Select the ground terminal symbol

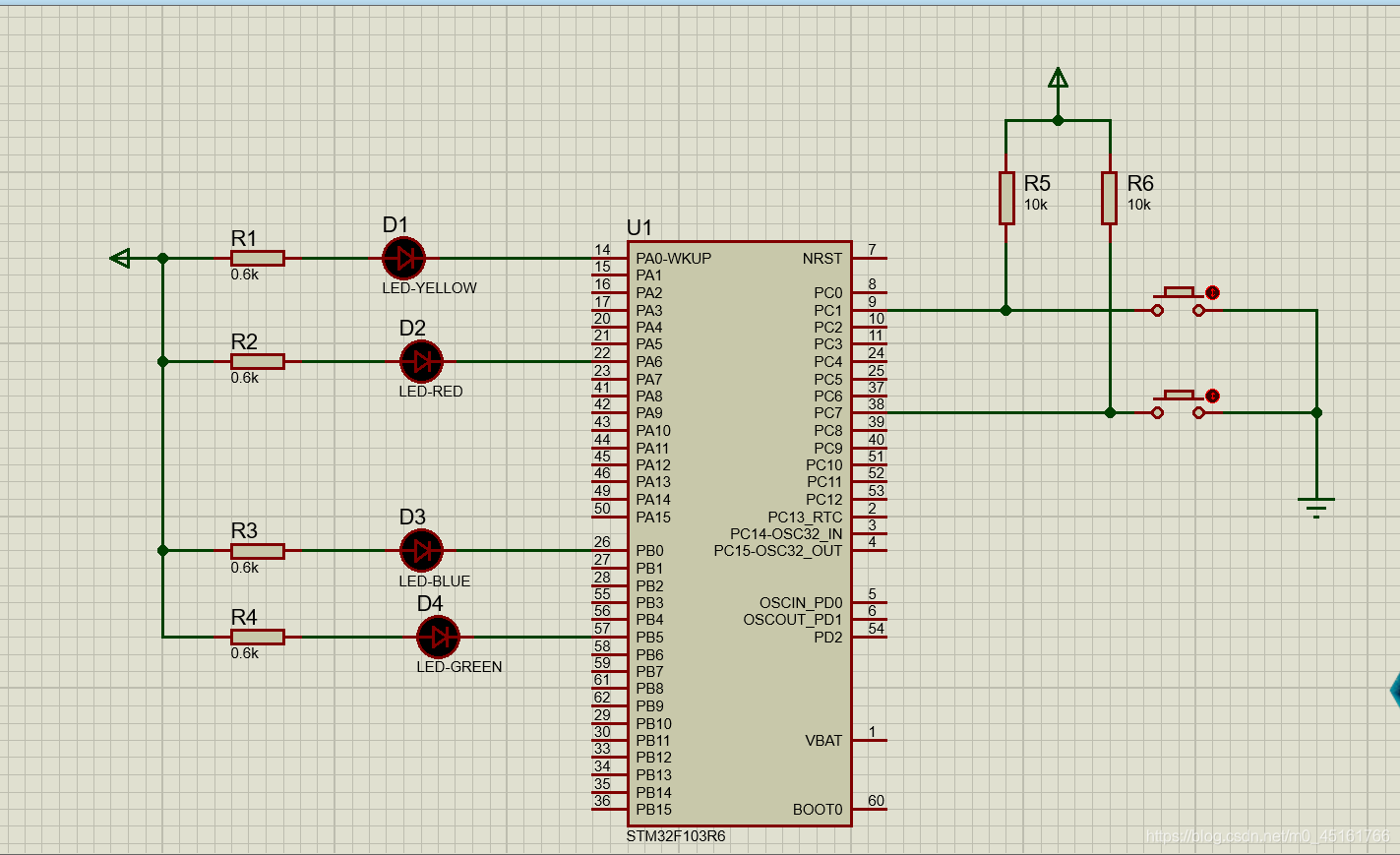tap(1316, 509)
